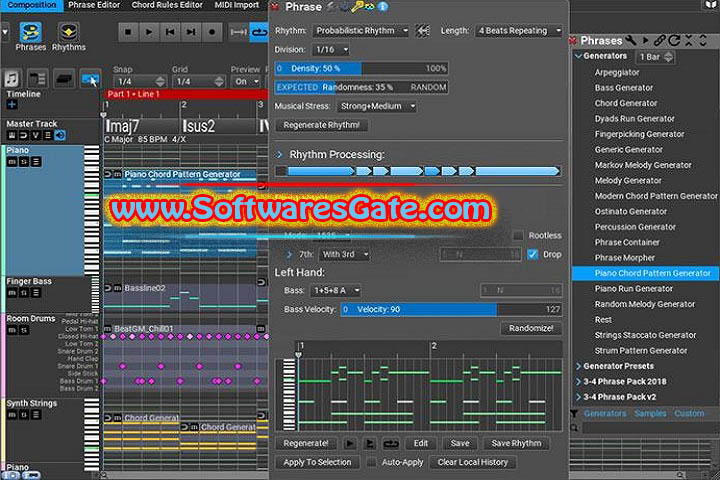Open the MIDI Import tab
The image size is (720, 480).
pos(236,5)
